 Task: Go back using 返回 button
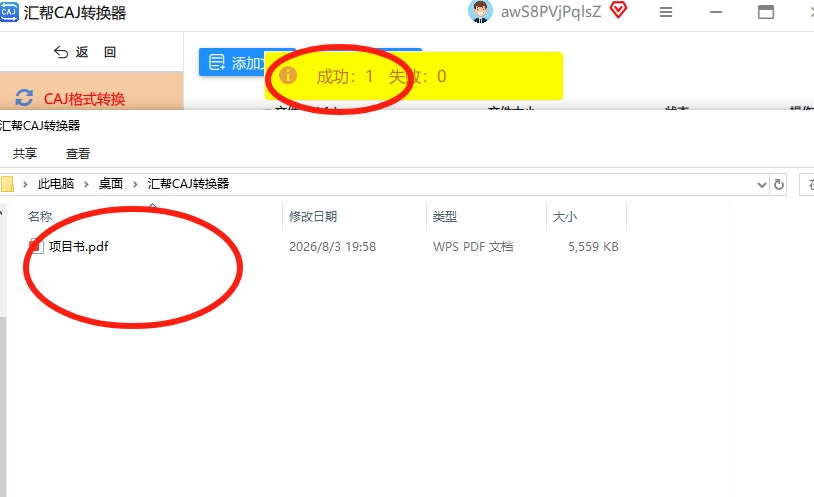click(x=85, y=52)
